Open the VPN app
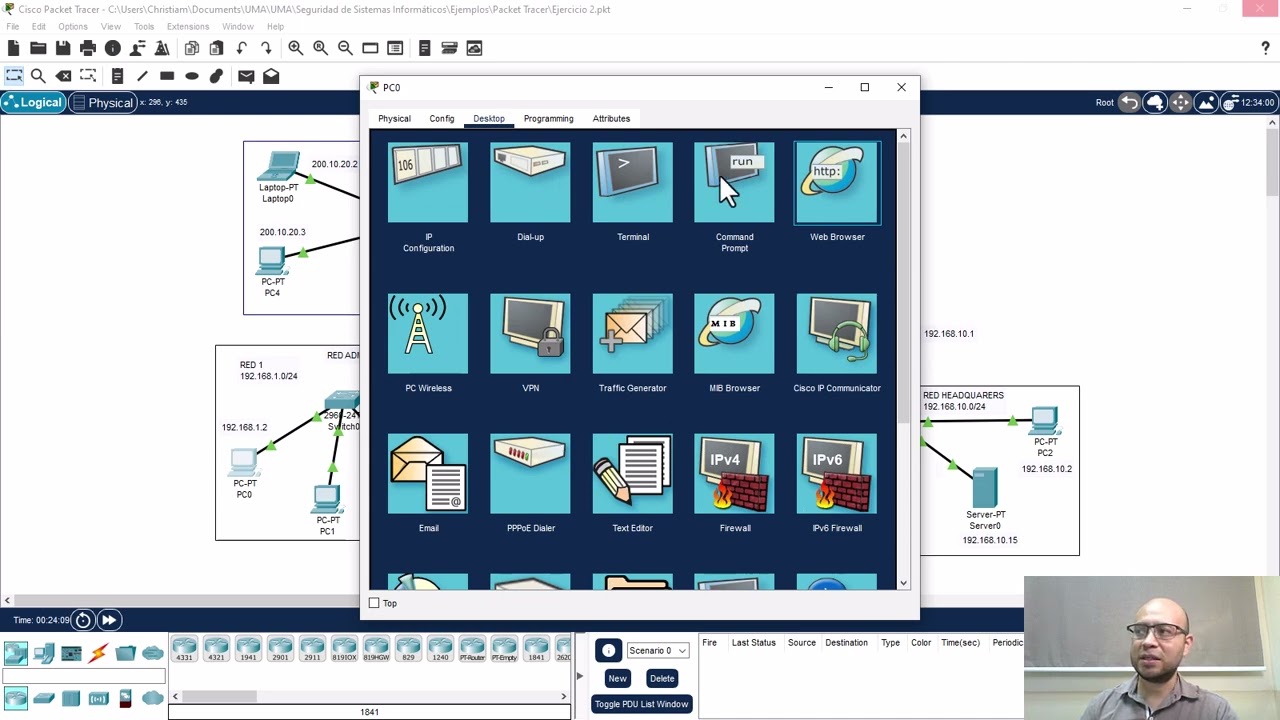The image size is (1280, 720). (530, 333)
